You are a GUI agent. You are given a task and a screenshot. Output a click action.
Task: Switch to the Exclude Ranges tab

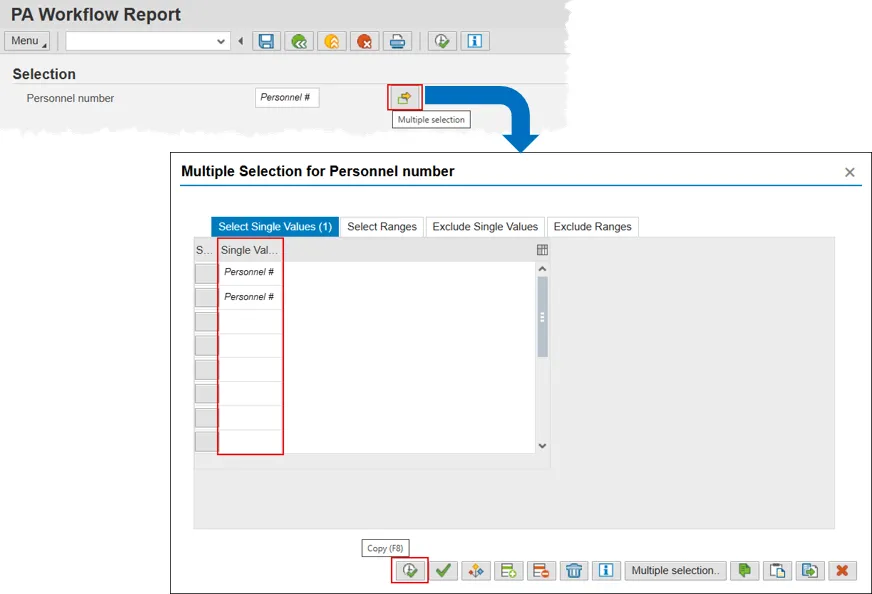click(593, 226)
